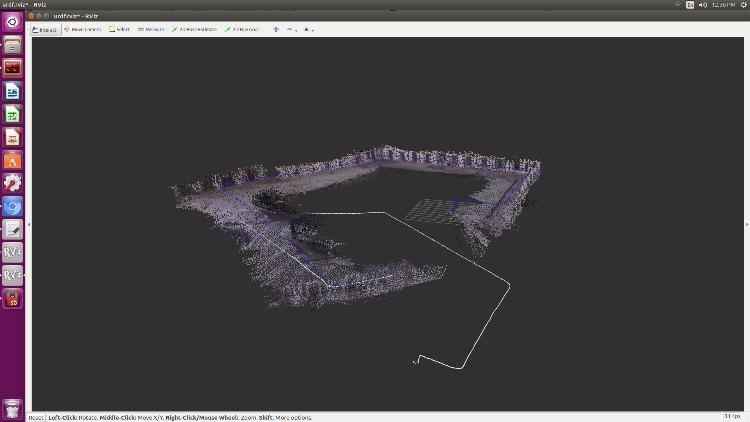Image resolution: width=750 pixels, height=422 pixels.
Task: Choose the Select tool in toolbar
Action: 119,30
